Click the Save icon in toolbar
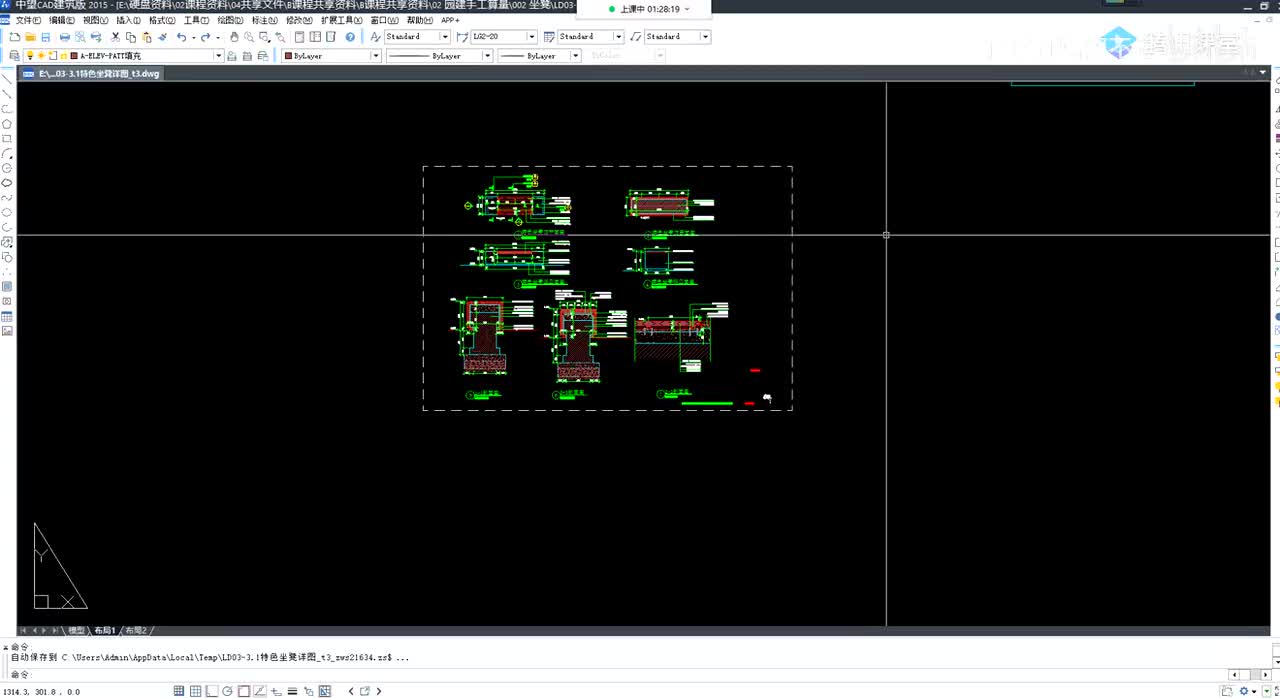The image size is (1280, 698). click(x=46, y=37)
